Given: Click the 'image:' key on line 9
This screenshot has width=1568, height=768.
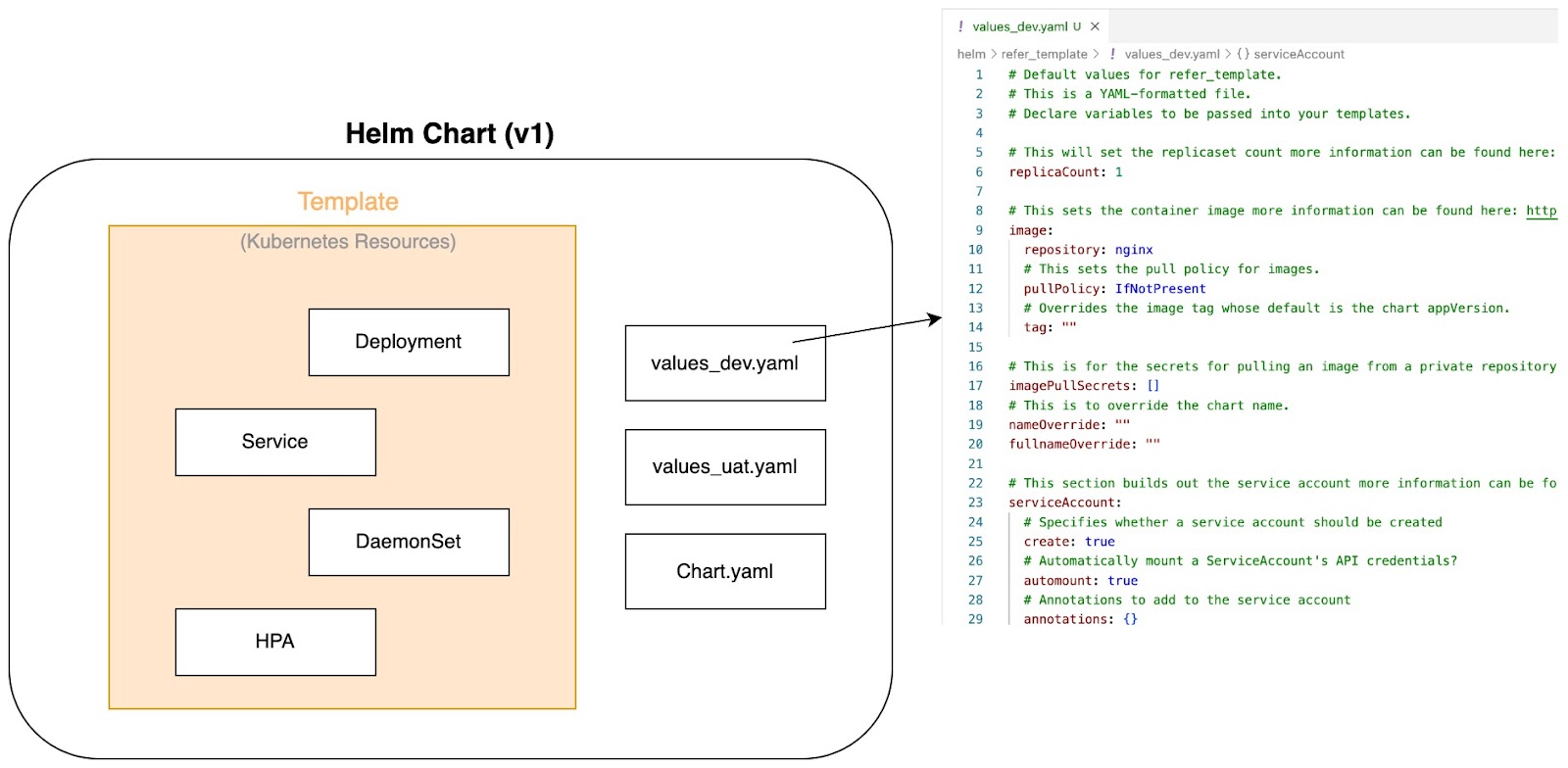Looking at the screenshot, I should (x=1031, y=230).
